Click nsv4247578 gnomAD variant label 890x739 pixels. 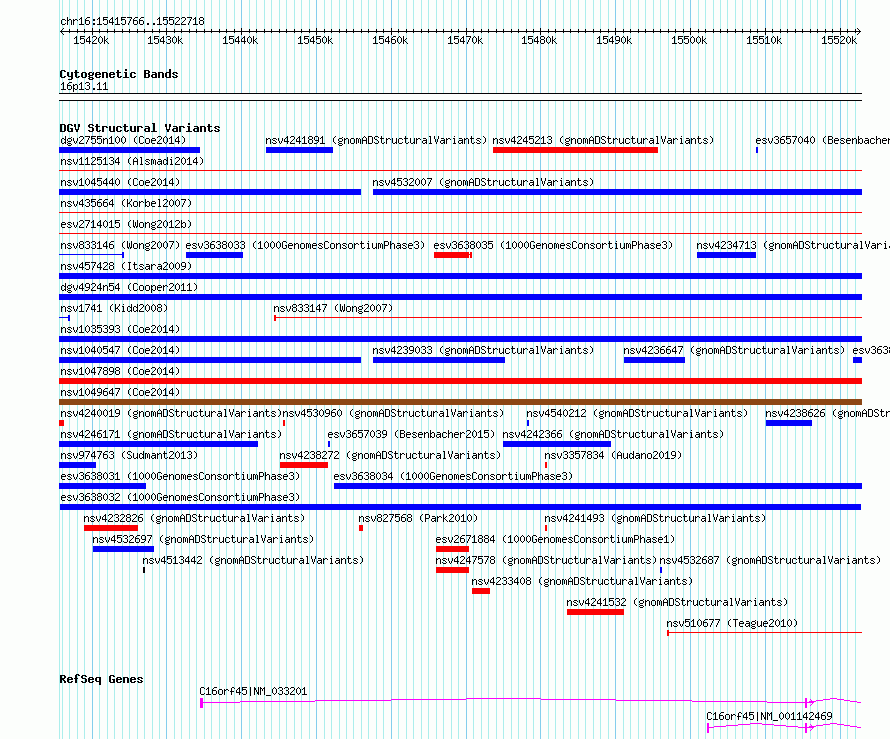(546, 560)
